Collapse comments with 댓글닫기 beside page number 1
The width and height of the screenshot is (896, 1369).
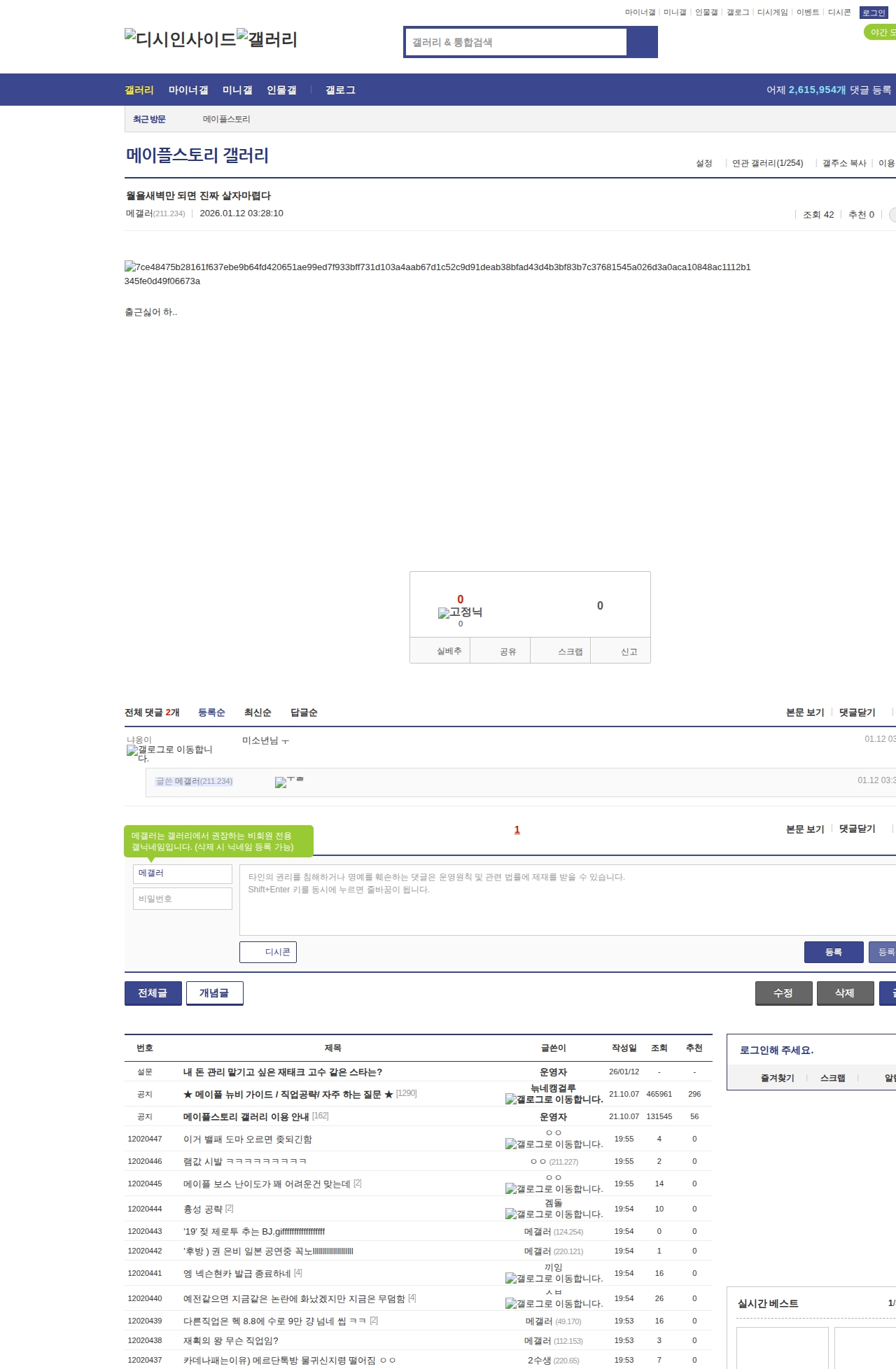click(857, 829)
